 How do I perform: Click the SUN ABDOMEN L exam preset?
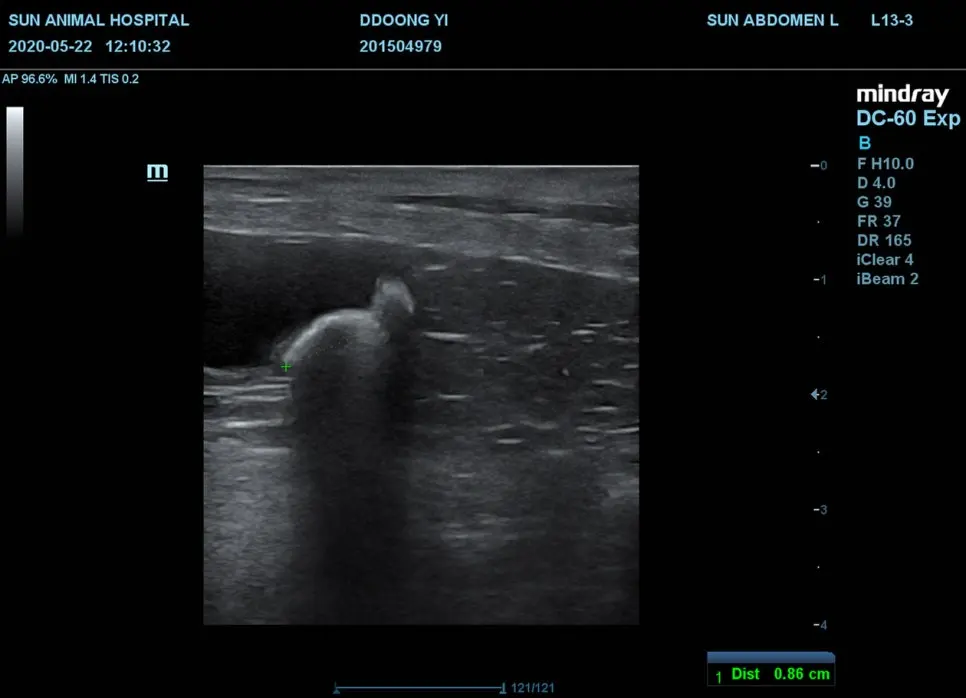773,20
